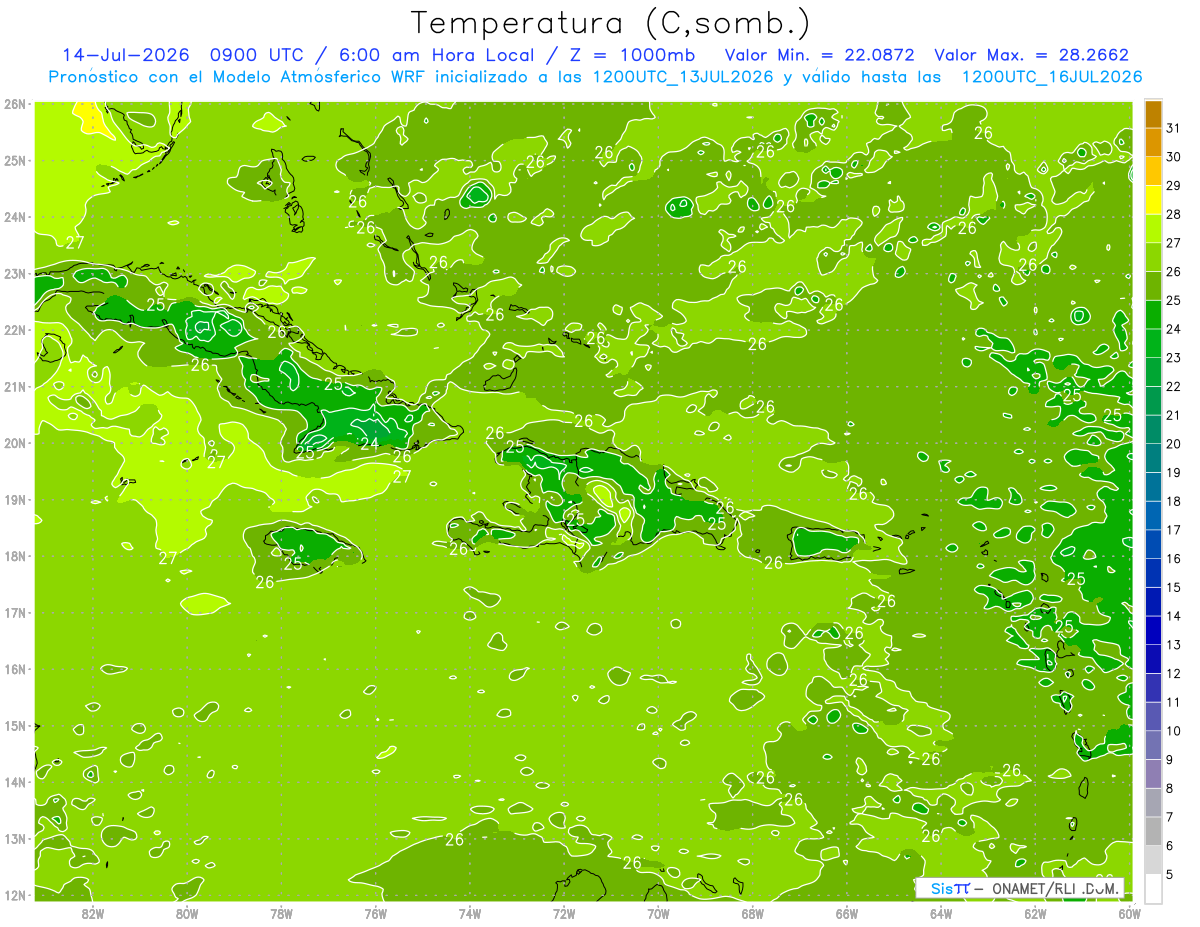
Task: Select the date '14-Jul-2026' in header
Action: coord(126,55)
